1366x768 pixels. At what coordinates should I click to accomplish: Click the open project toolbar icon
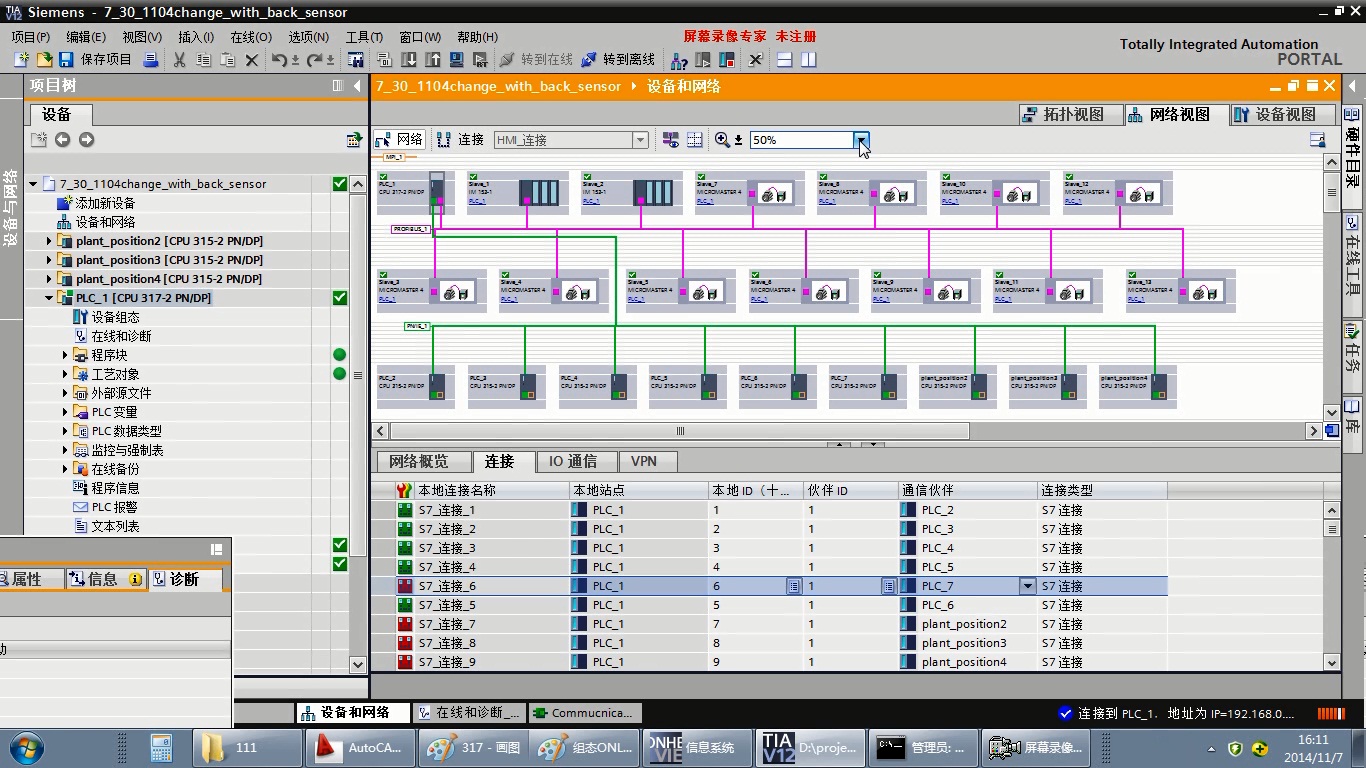click(44, 60)
